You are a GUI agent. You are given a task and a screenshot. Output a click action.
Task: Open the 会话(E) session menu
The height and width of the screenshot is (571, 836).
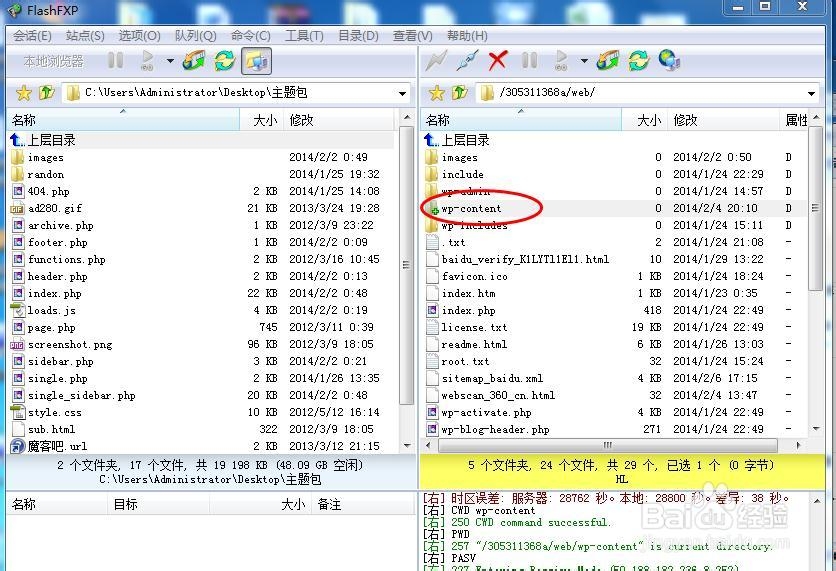tap(32, 36)
